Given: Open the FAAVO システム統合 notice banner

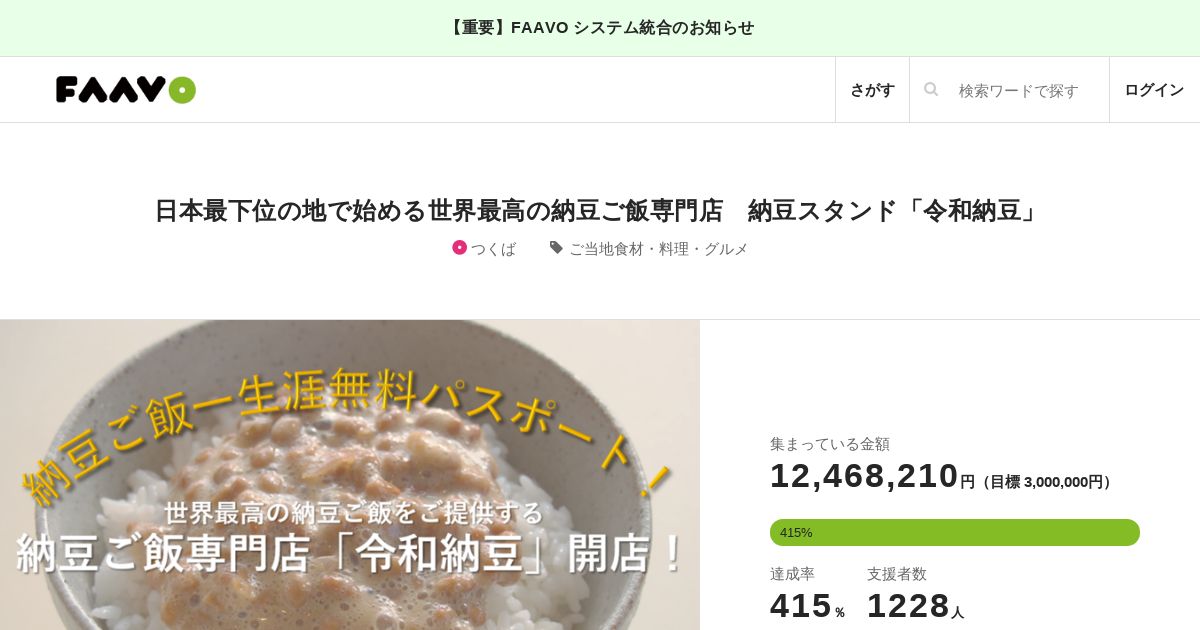Looking at the screenshot, I should [x=600, y=28].
